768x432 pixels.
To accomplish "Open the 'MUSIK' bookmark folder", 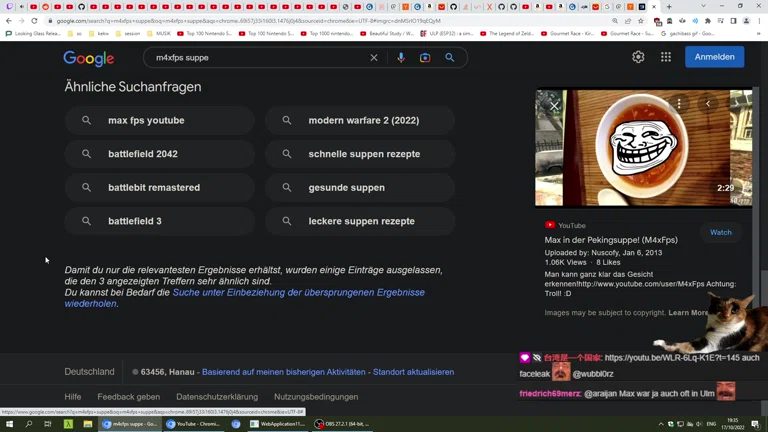I will pos(159,33).
